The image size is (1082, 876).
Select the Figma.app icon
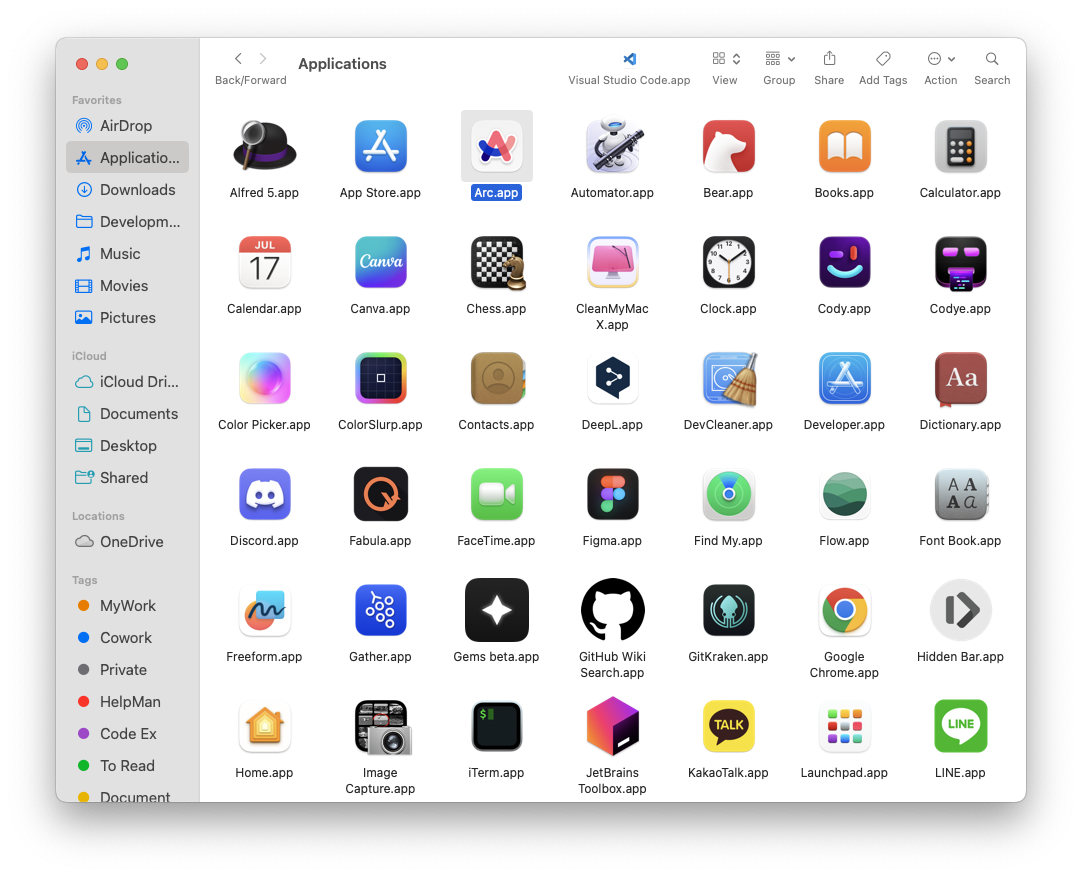click(x=612, y=494)
